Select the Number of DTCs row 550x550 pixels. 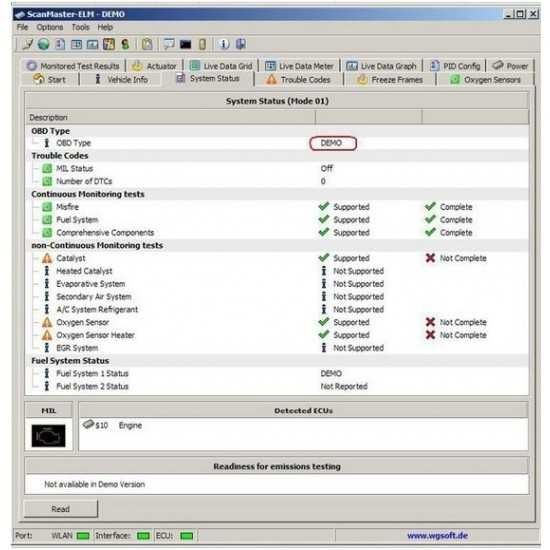tap(277, 181)
